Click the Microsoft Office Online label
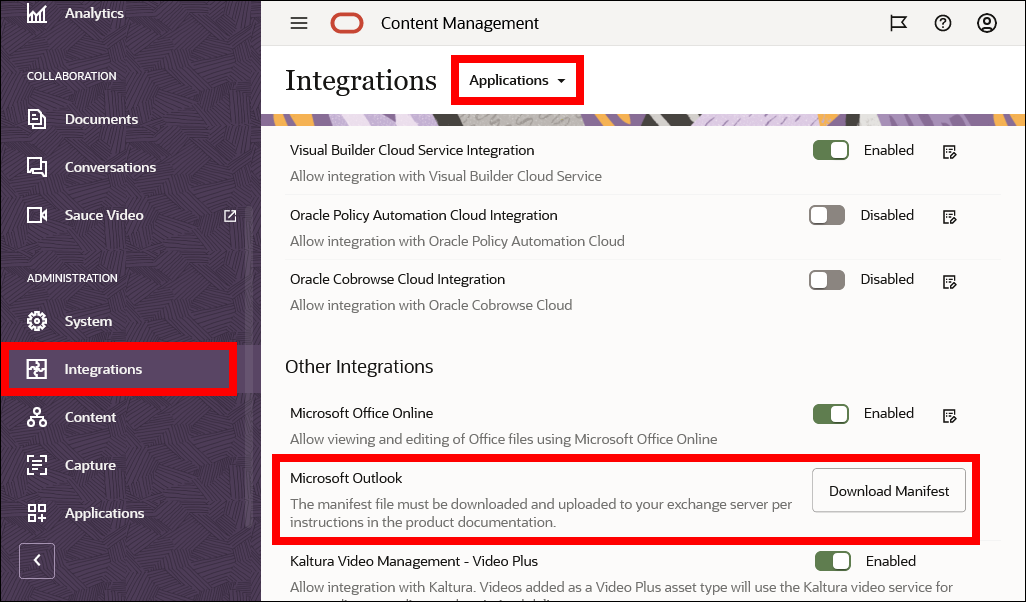This screenshot has height=602, width=1026. coord(361,414)
